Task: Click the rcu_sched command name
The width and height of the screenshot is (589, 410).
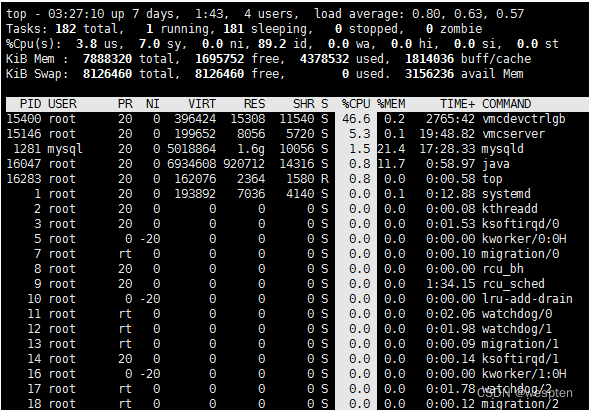Action: coord(513,284)
